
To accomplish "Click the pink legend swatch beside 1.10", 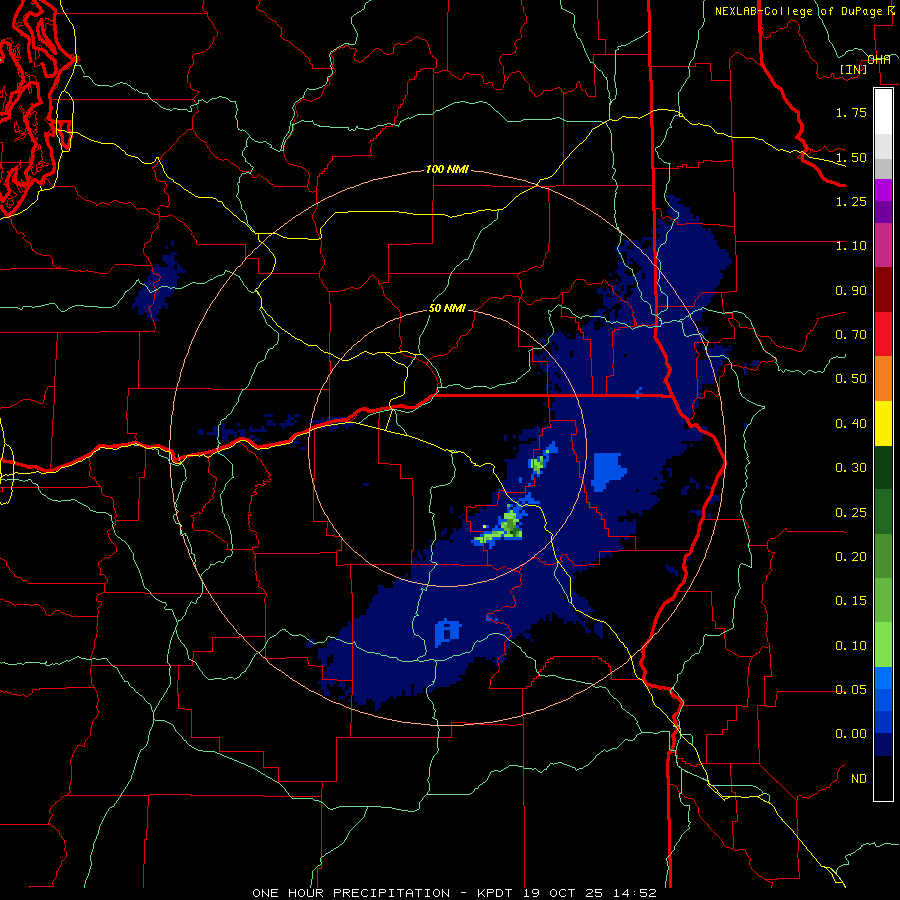I will tap(883, 245).
